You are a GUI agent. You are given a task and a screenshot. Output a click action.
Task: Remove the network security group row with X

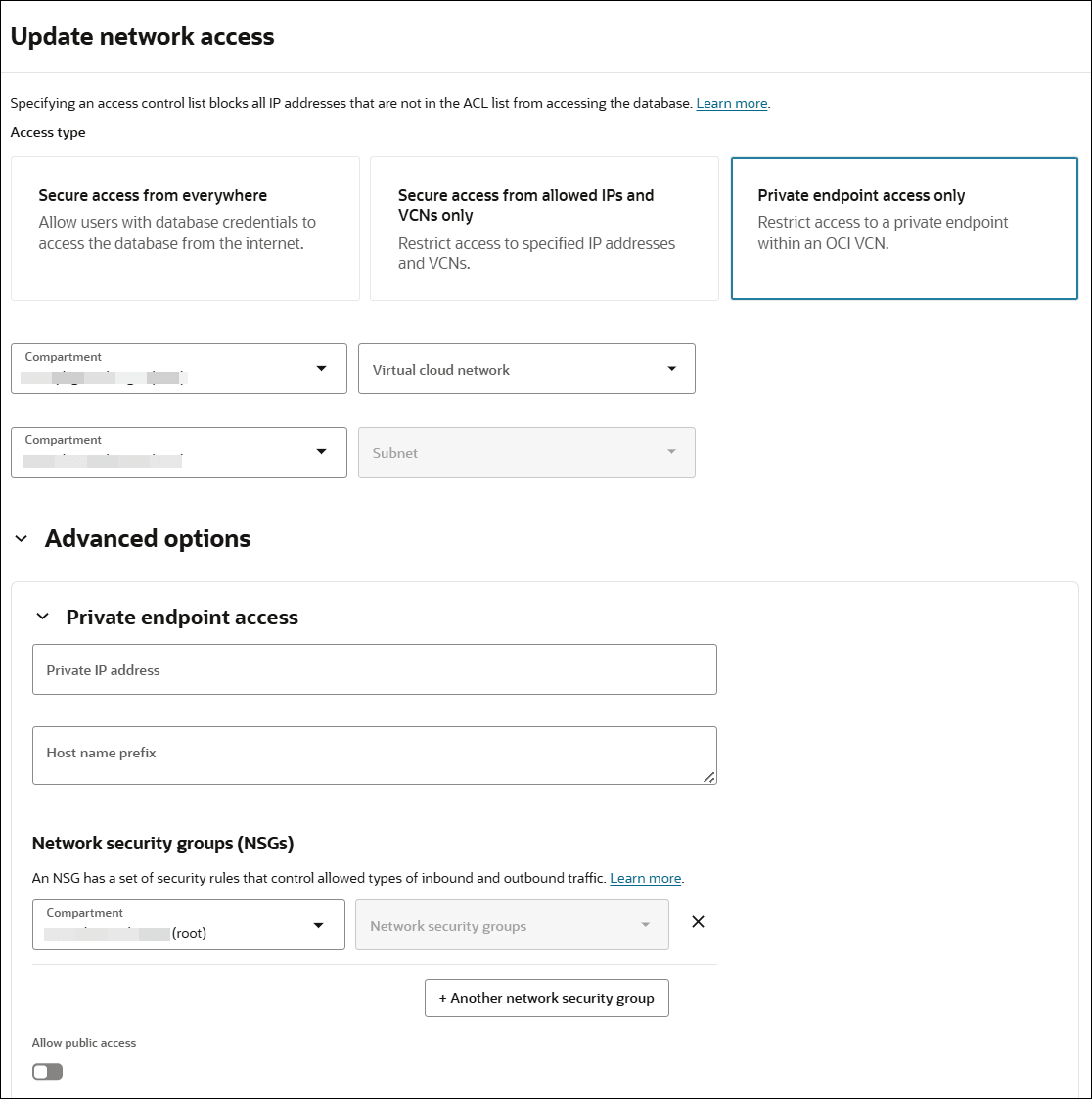point(698,922)
